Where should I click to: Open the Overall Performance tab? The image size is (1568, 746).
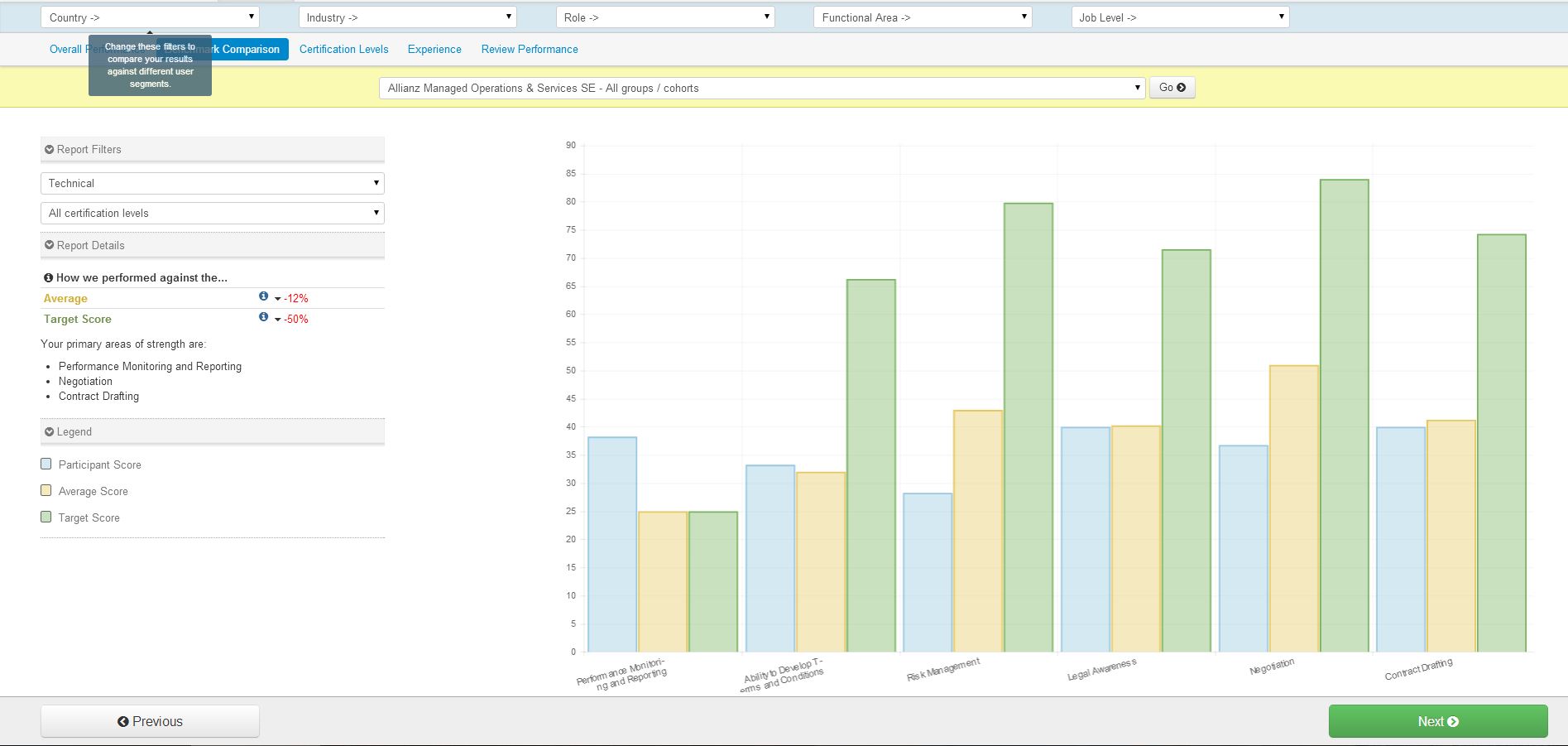(66, 49)
